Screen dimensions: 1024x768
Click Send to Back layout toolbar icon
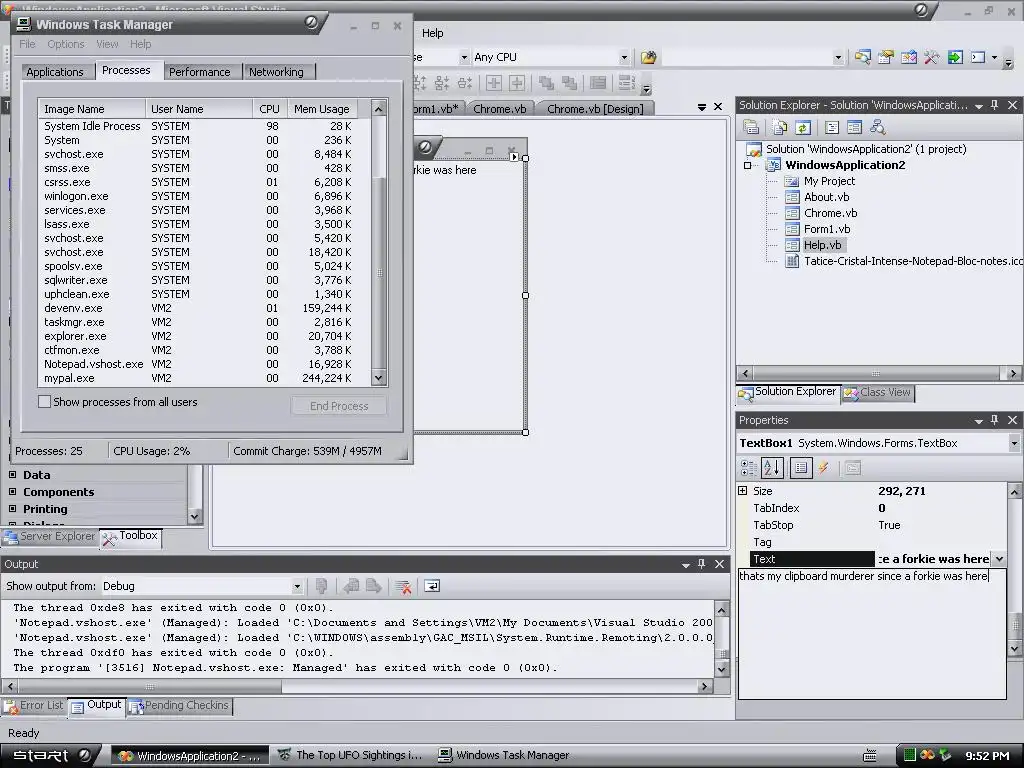coord(569,83)
